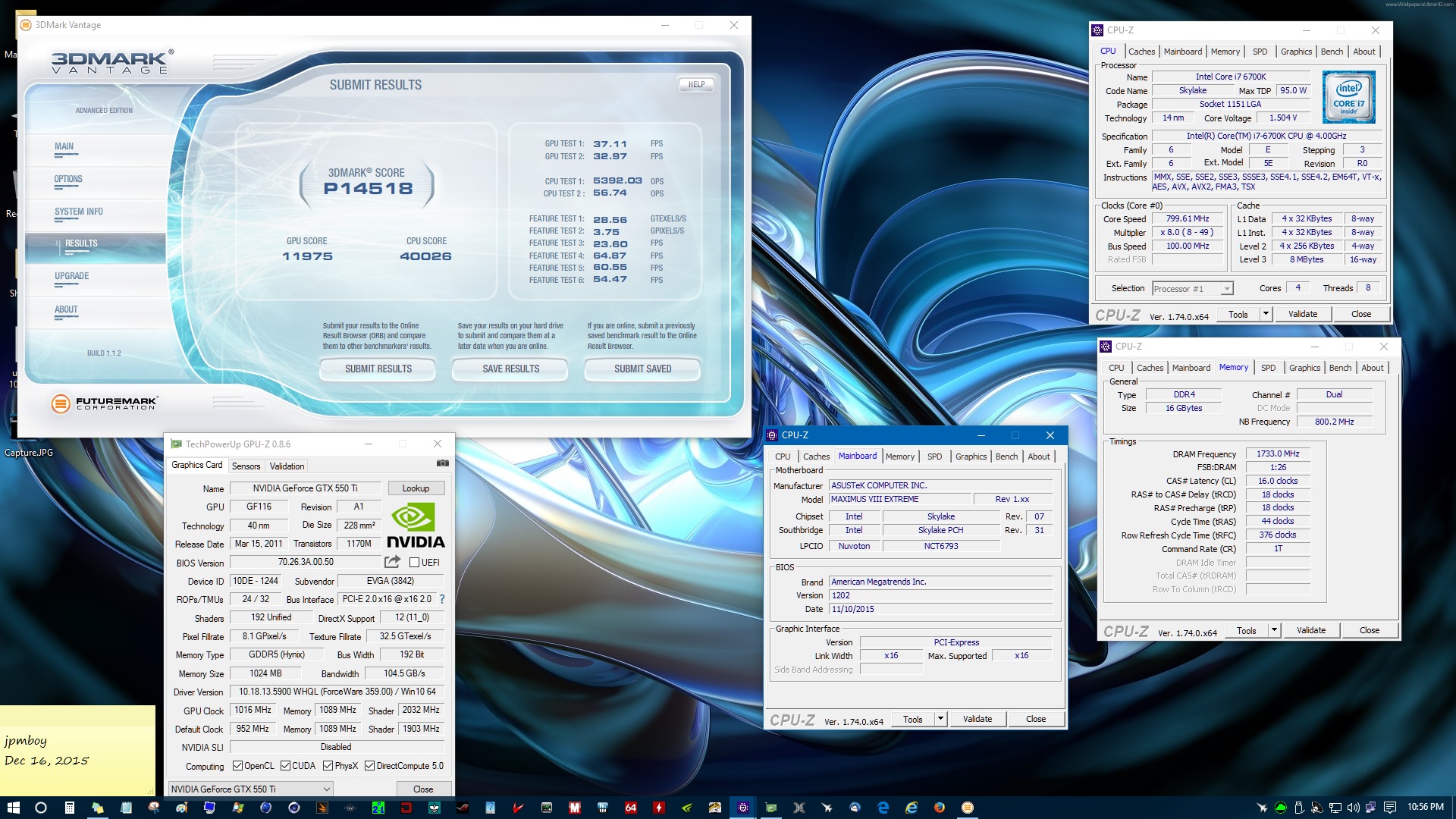Click the GPU-Z green card taskbar icon
1456x819 pixels.
(x=771, y=808)
